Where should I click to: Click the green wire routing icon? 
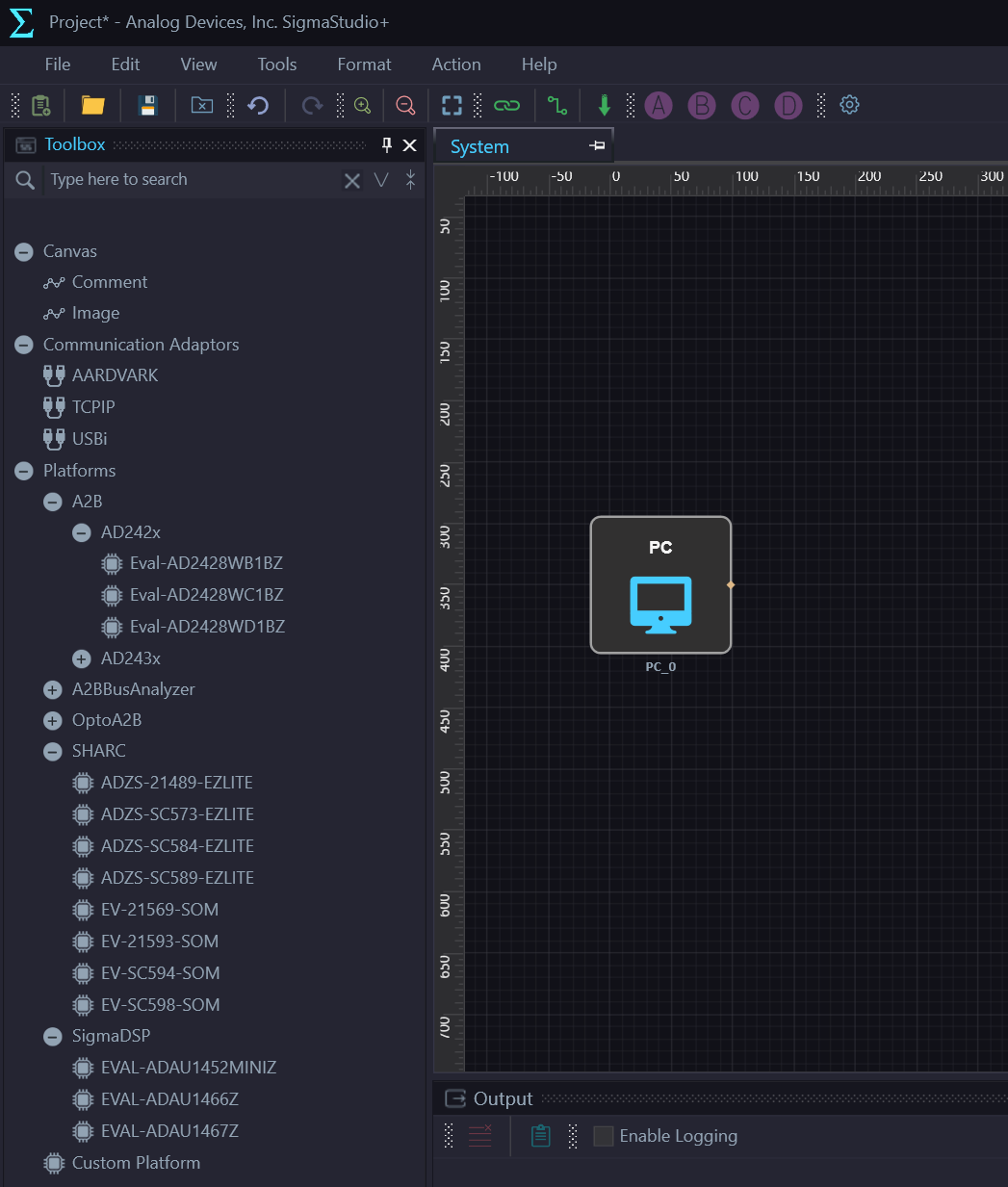[x=557, y=105]
